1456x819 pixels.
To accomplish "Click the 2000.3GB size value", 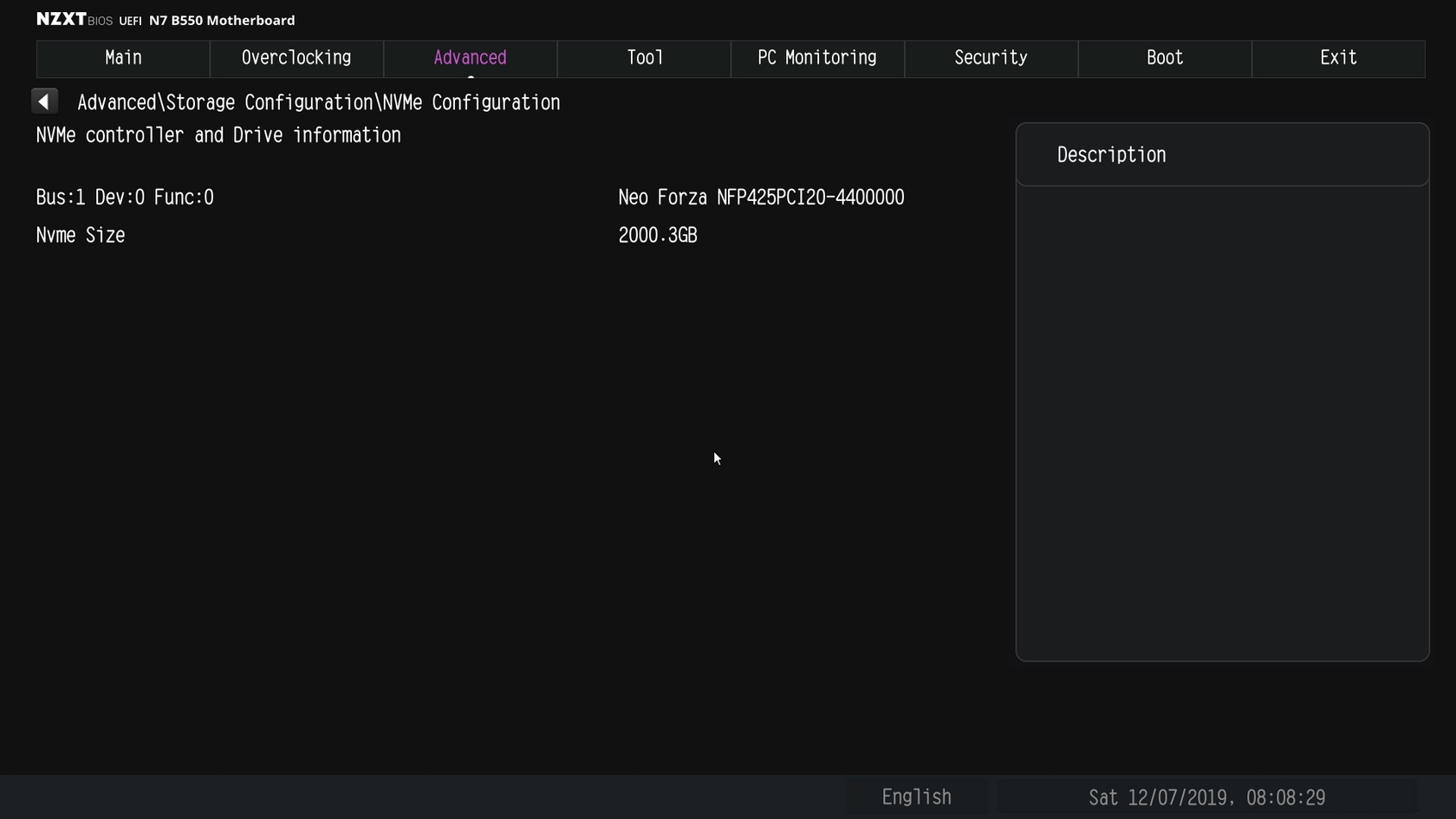I will pyautogui.click(x=658, y=236).
